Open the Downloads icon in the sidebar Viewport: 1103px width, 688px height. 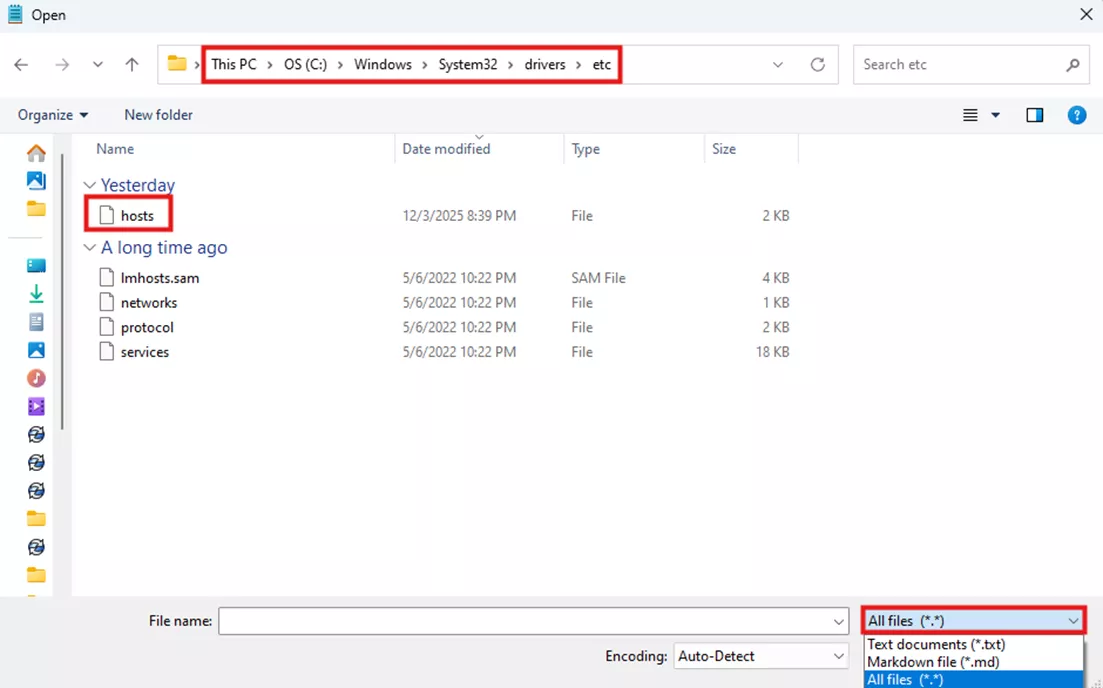(x=34, y=293)
